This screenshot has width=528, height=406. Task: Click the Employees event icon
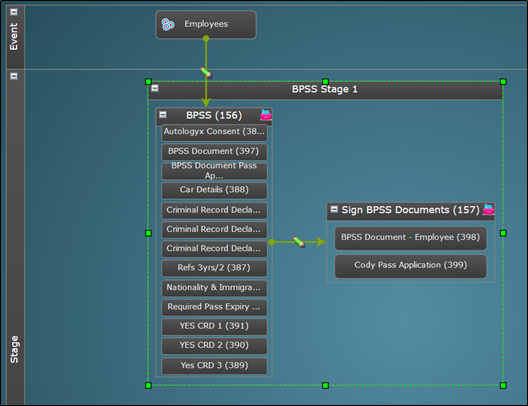point(168,24)
